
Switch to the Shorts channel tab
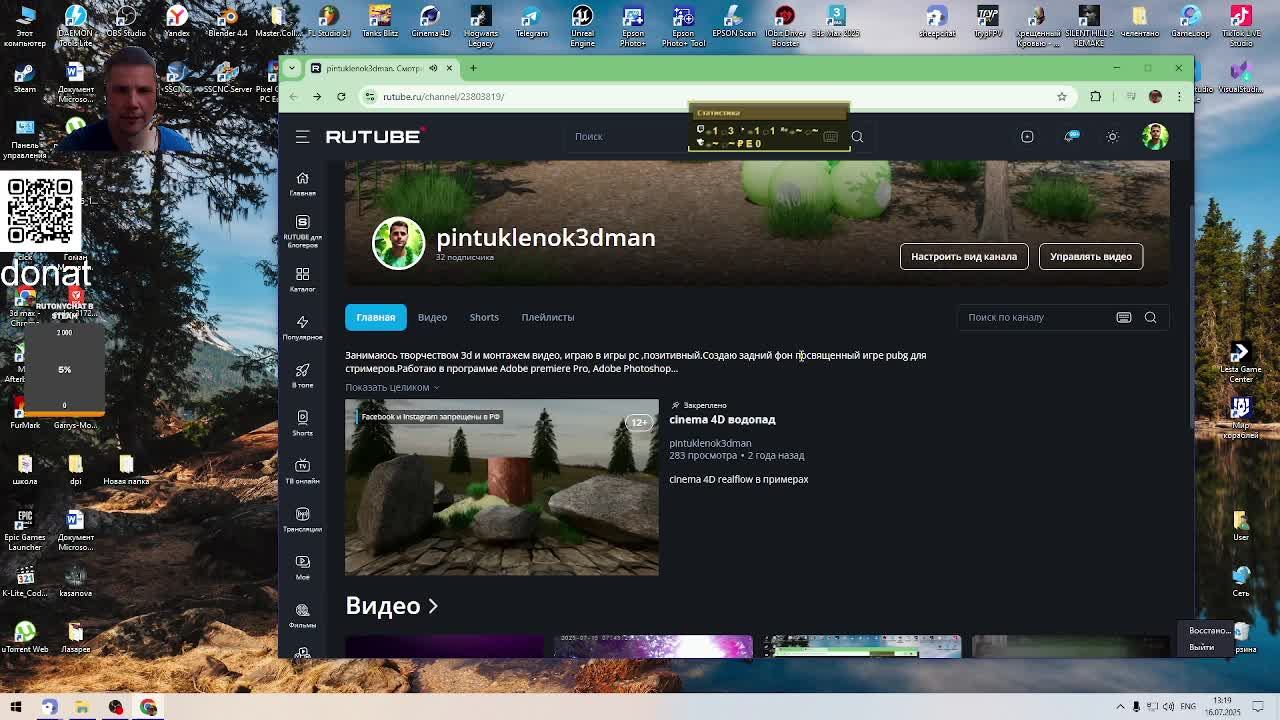(x=484, y=317)
